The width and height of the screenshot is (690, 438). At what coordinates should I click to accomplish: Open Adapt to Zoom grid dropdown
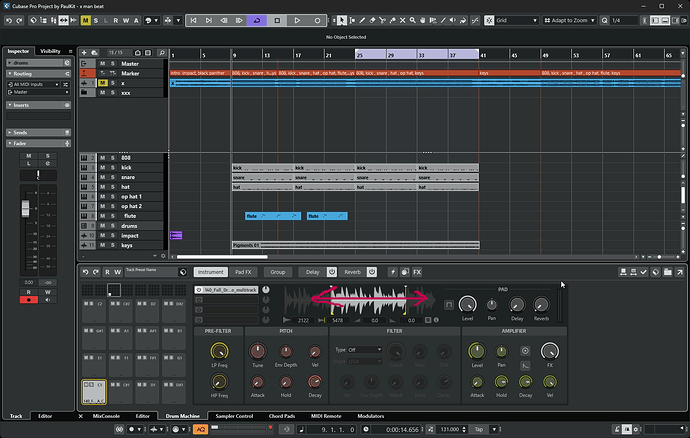click(x=569, y=20)
